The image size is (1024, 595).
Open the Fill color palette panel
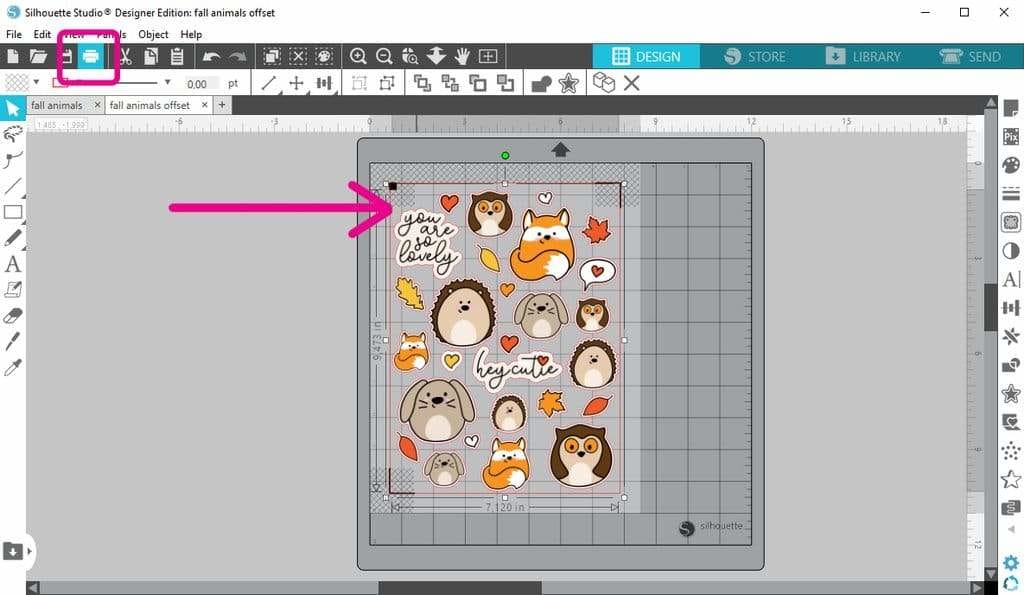coord(1010,164)
